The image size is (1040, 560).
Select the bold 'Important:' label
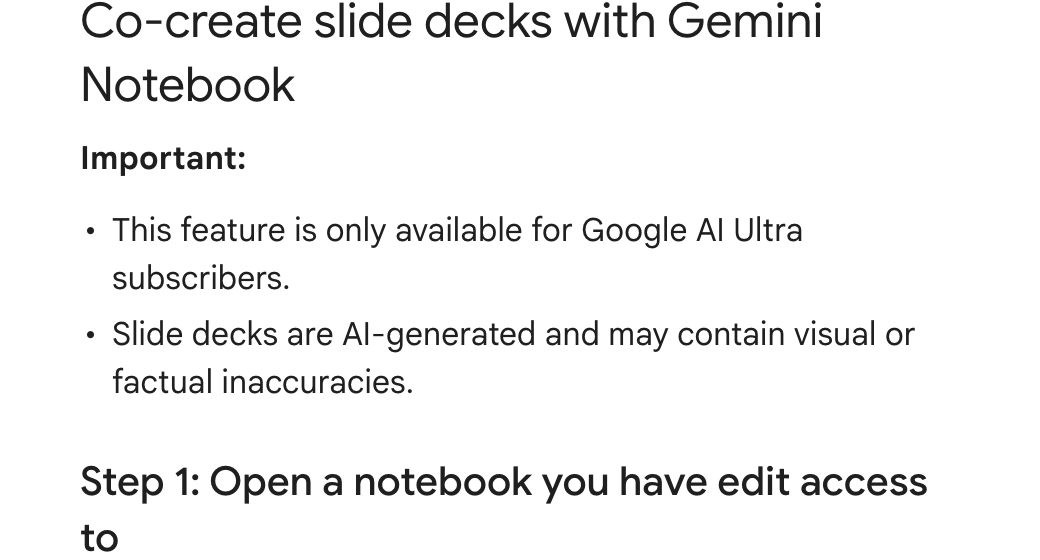coord(163,159)
